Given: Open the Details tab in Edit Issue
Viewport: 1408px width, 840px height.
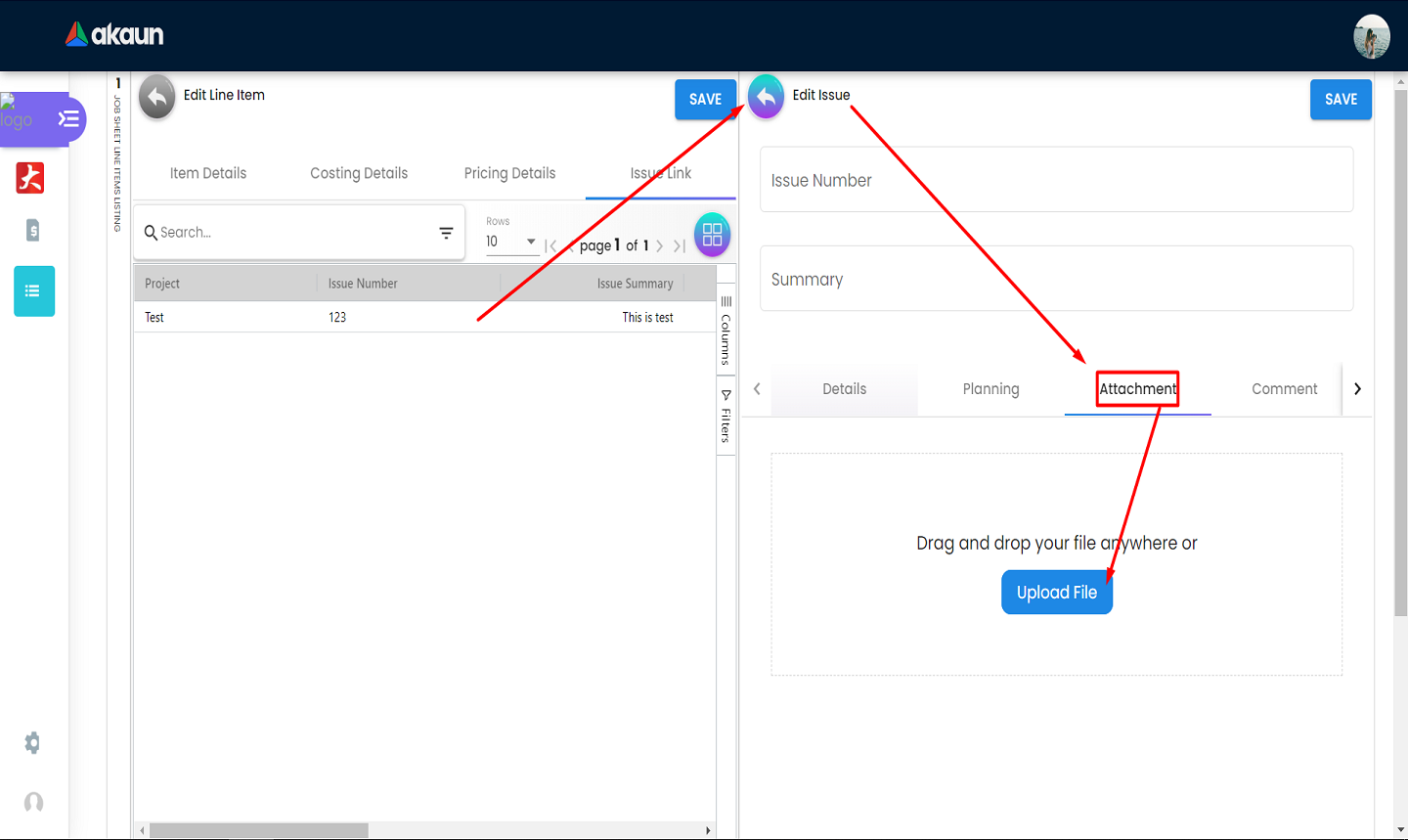Looking at the screenshot, I should click(x=845, y=389).
